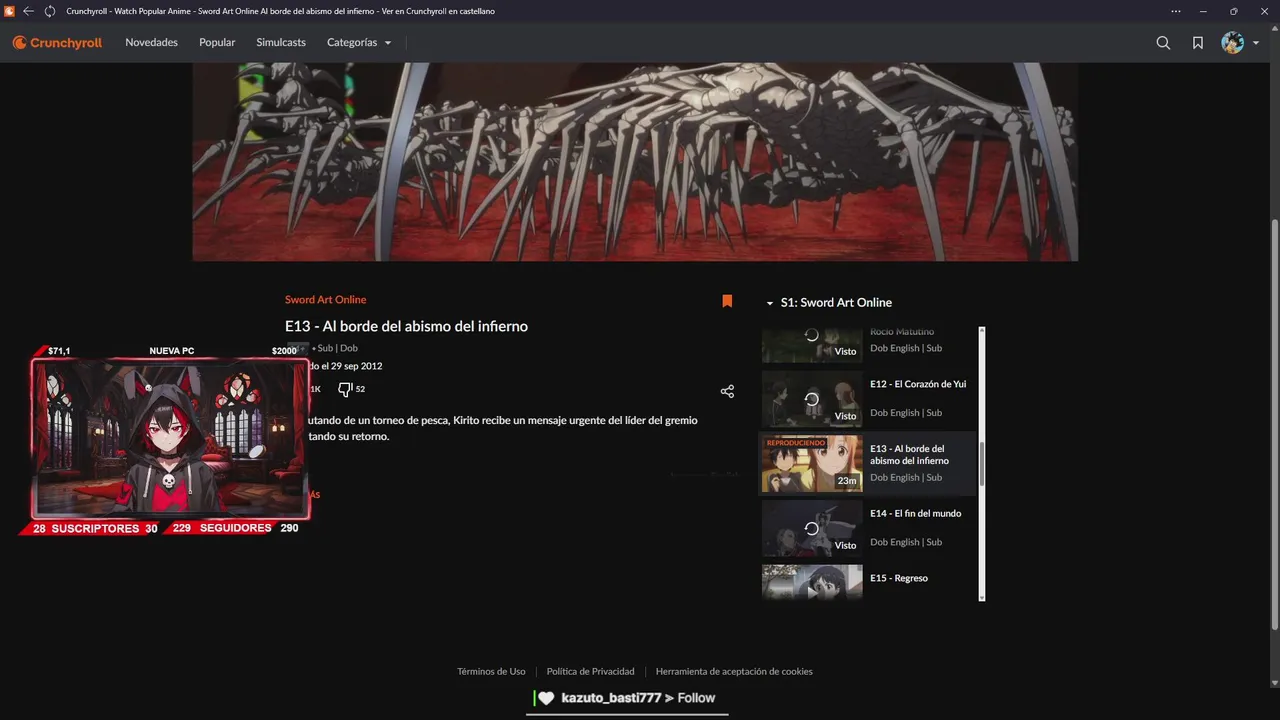Screen dimensions: 1280x720
Task: Open the watchlist bookmark in navbar
Action: pos(1197,43)
